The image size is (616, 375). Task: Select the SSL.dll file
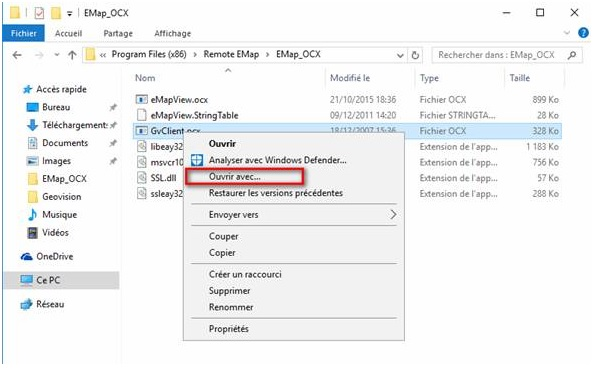tap(163, 178)
